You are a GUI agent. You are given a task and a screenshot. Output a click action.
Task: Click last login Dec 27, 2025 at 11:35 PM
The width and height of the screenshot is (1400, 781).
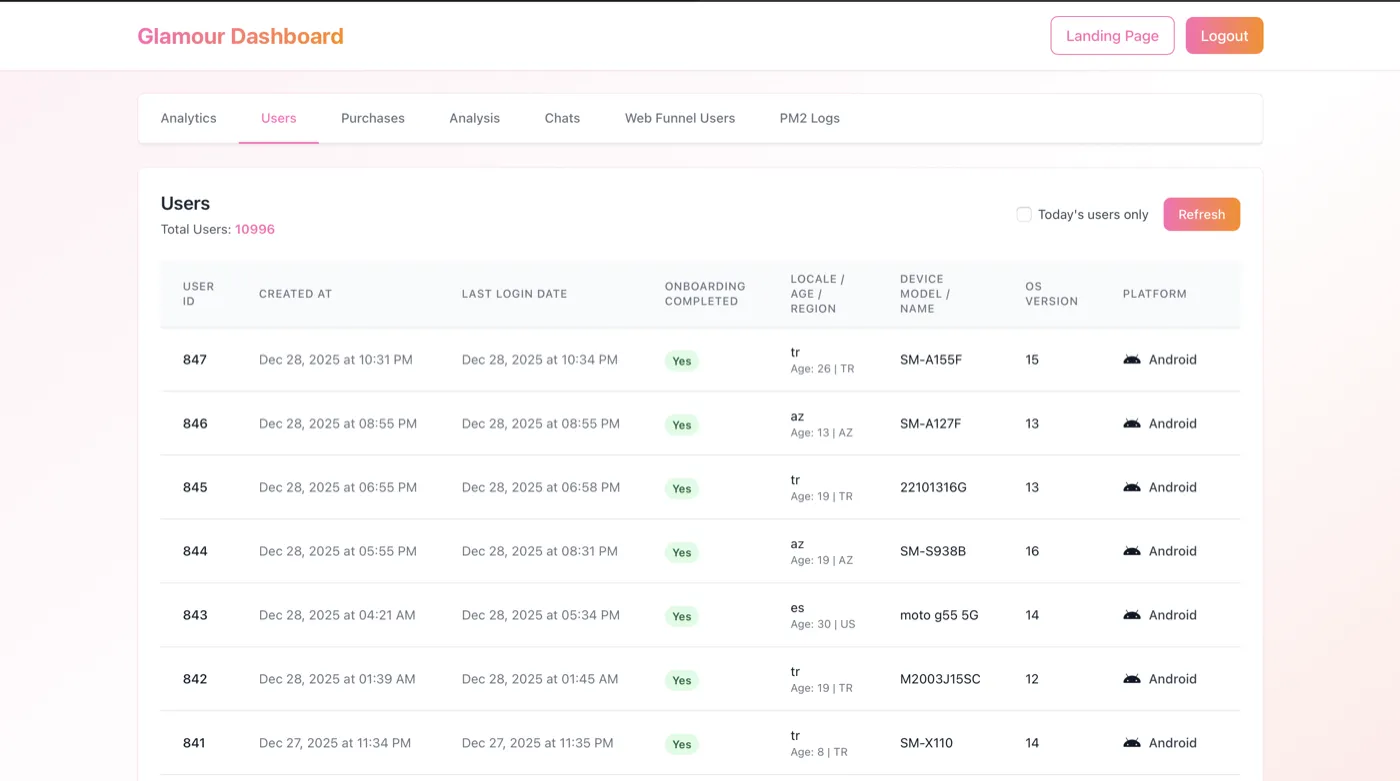(538, 743)
